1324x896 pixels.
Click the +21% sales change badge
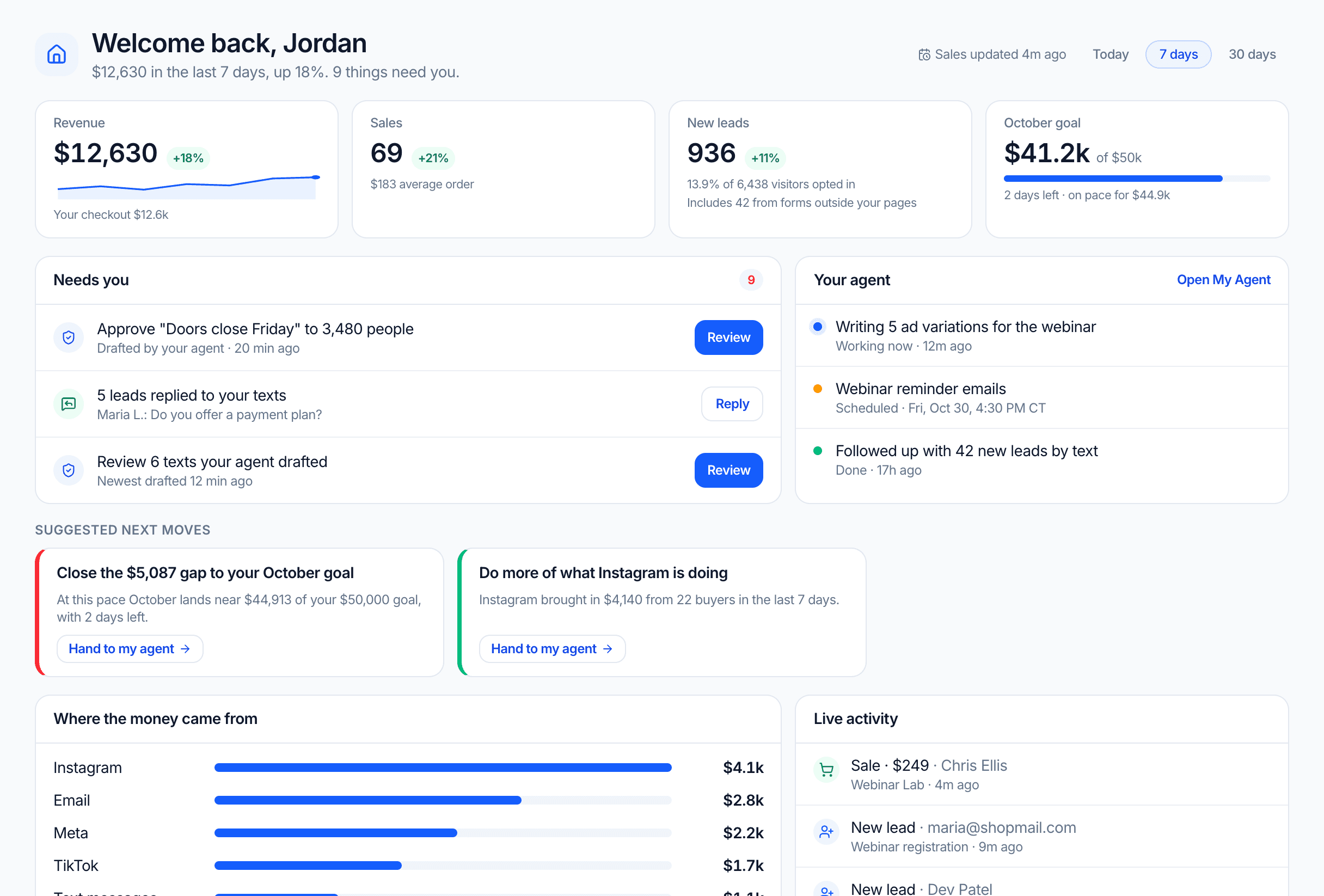coord(433,158)
